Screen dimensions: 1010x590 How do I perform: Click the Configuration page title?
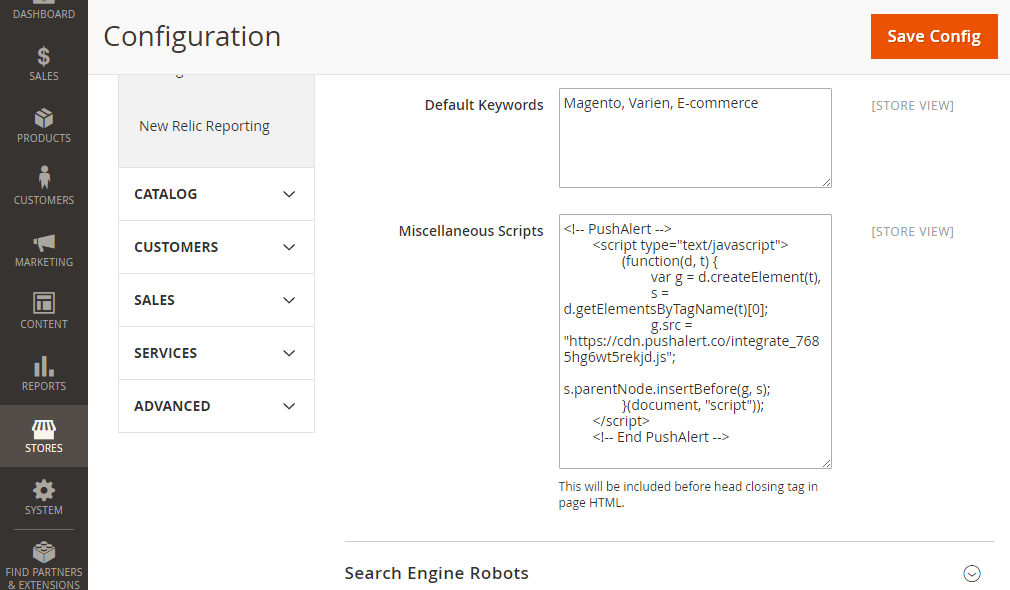click(192, 37)
